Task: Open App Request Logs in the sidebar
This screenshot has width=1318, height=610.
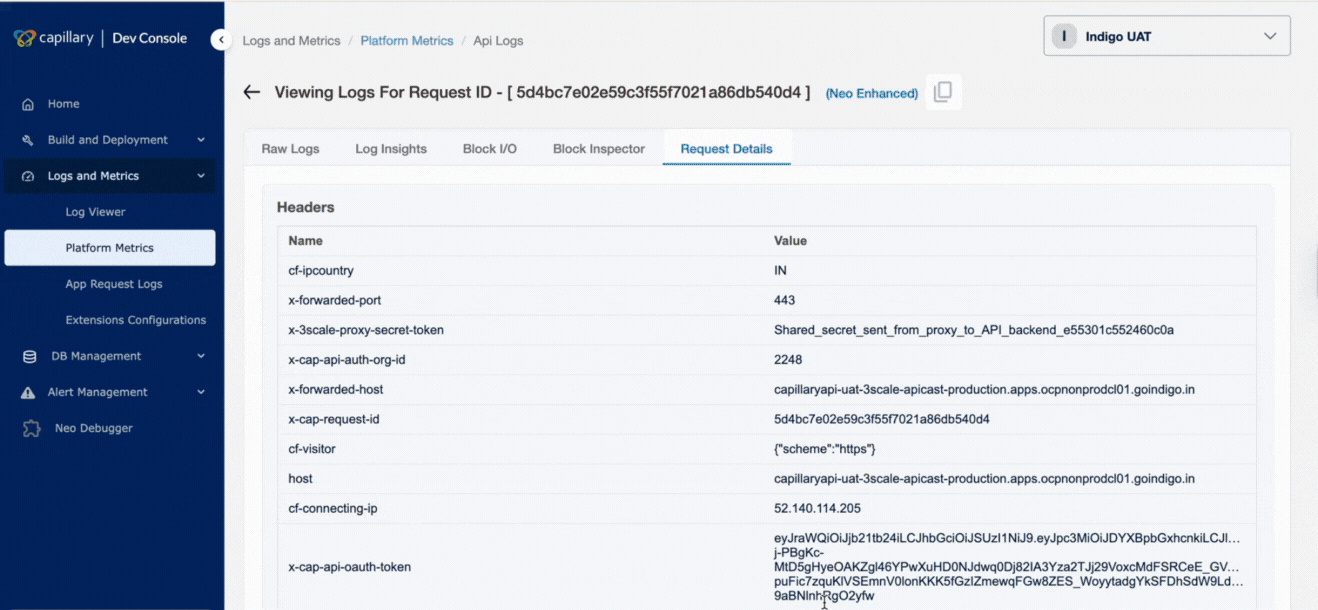Action: point(114,284)
